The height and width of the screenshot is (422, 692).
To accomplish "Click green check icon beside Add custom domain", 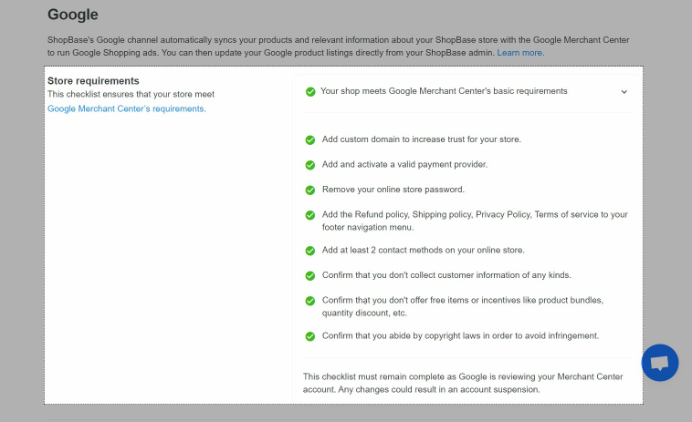I will [x=310, y=140].
